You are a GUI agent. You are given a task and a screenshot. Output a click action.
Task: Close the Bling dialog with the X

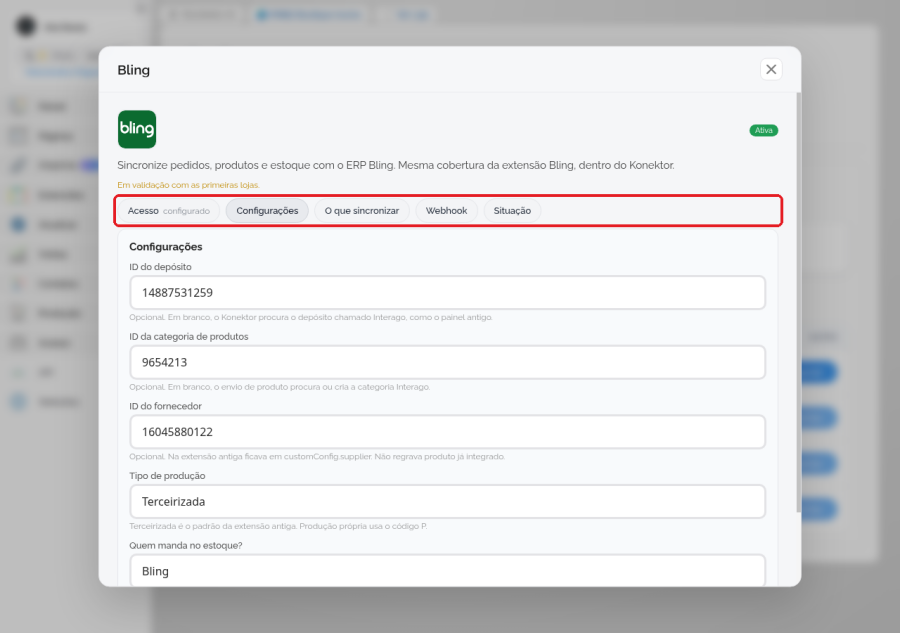coord(771,69)
